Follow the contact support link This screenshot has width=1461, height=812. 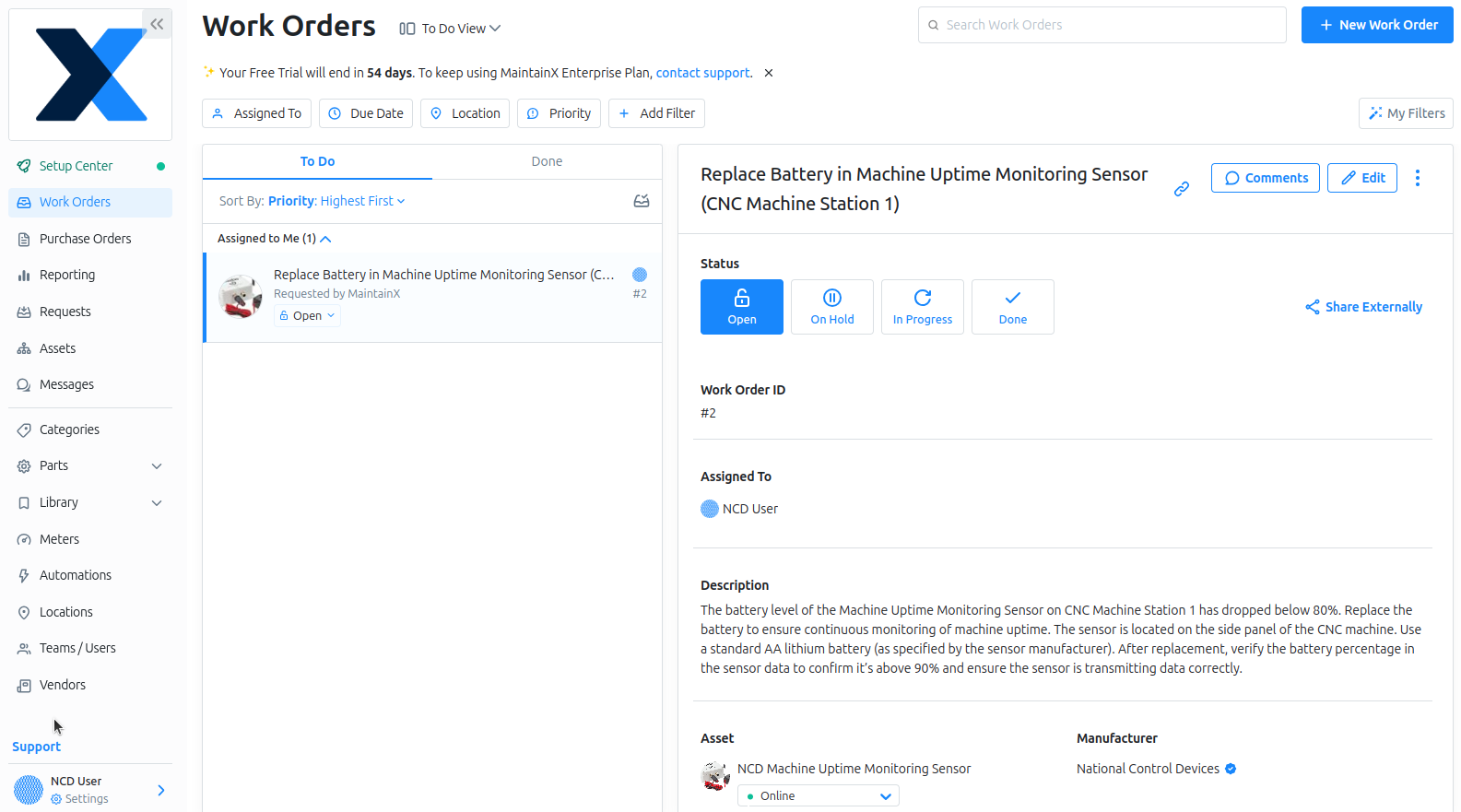[x=703, y=73]
